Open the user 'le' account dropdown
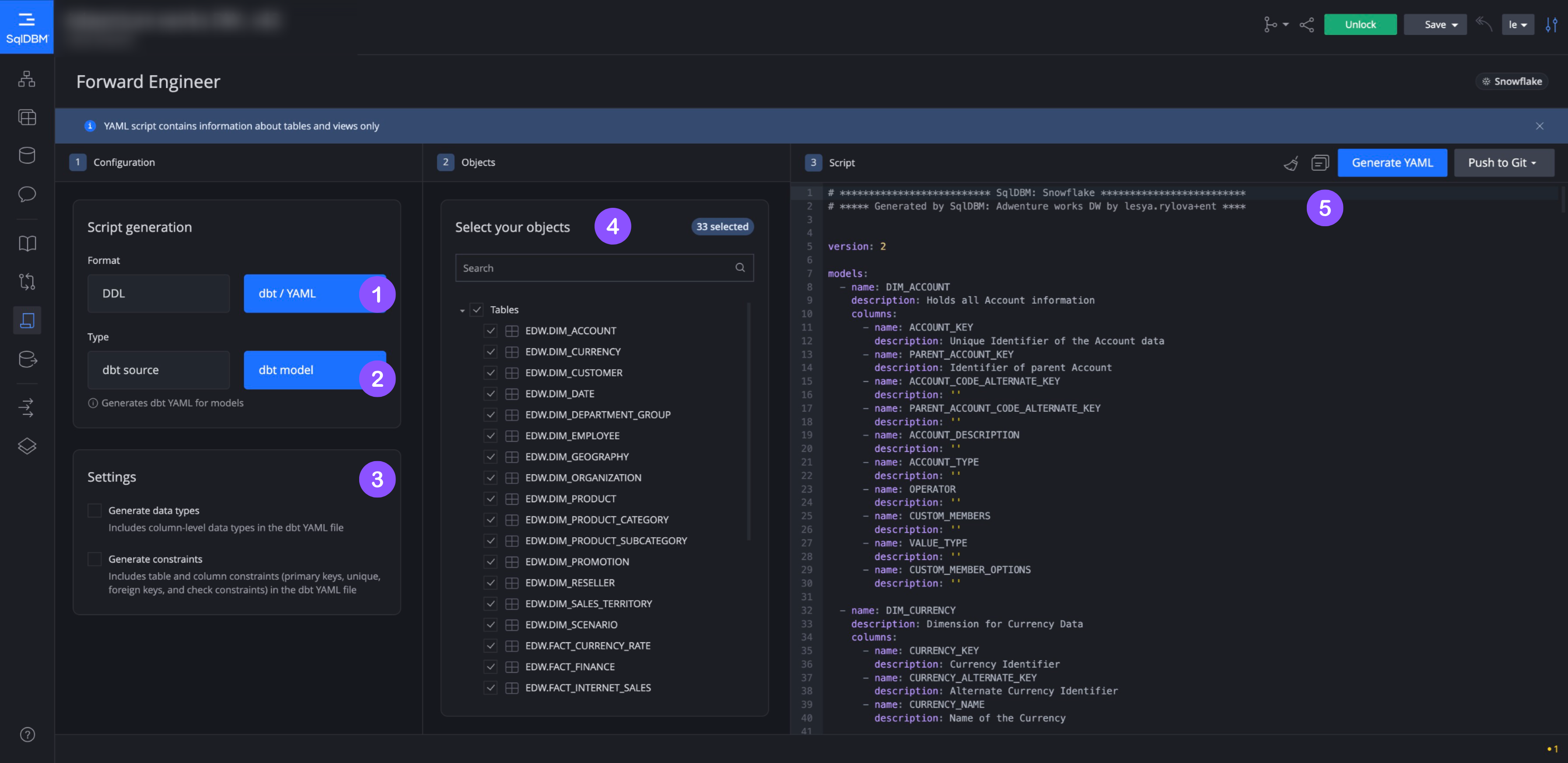This screenshot has width=1568, height=763. tap(1518, 25)
